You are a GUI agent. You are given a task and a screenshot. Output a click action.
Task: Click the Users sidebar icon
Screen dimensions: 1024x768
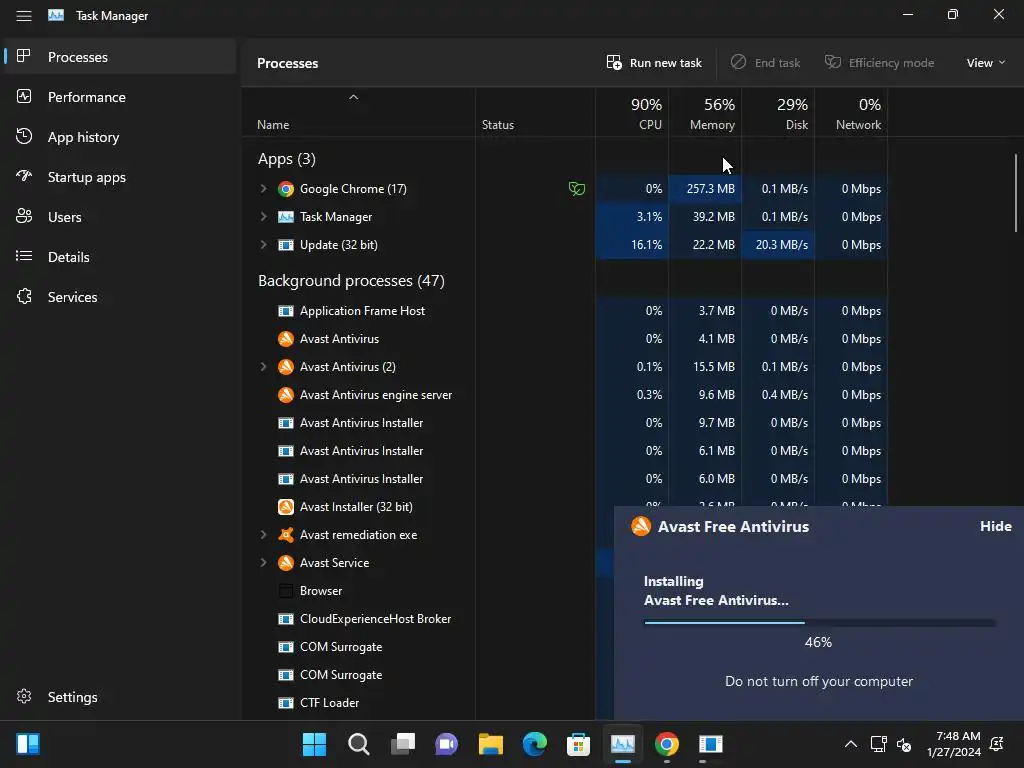click(24, 216)
